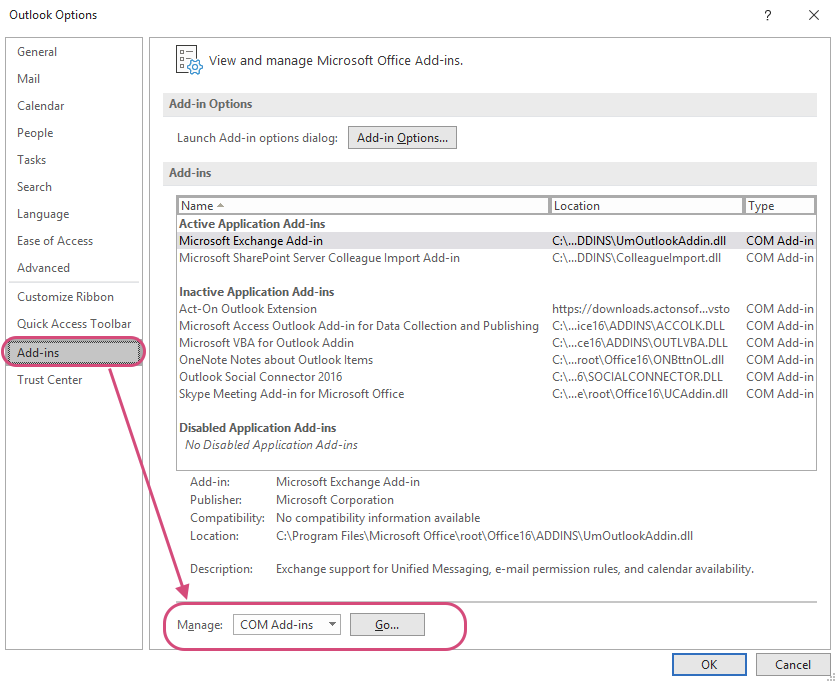Viewport: 837px width, 683px height.
Task: Select Add-ins in the sidebar
Action: 74,353
